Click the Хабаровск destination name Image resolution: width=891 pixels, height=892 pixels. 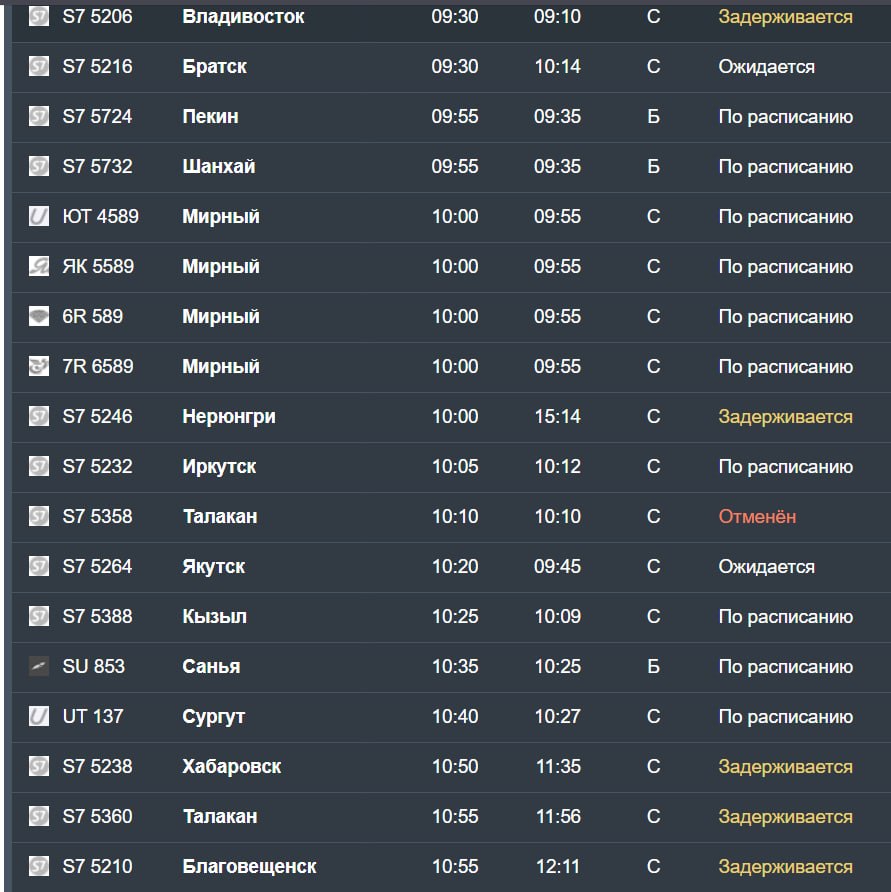coord(232,766)
